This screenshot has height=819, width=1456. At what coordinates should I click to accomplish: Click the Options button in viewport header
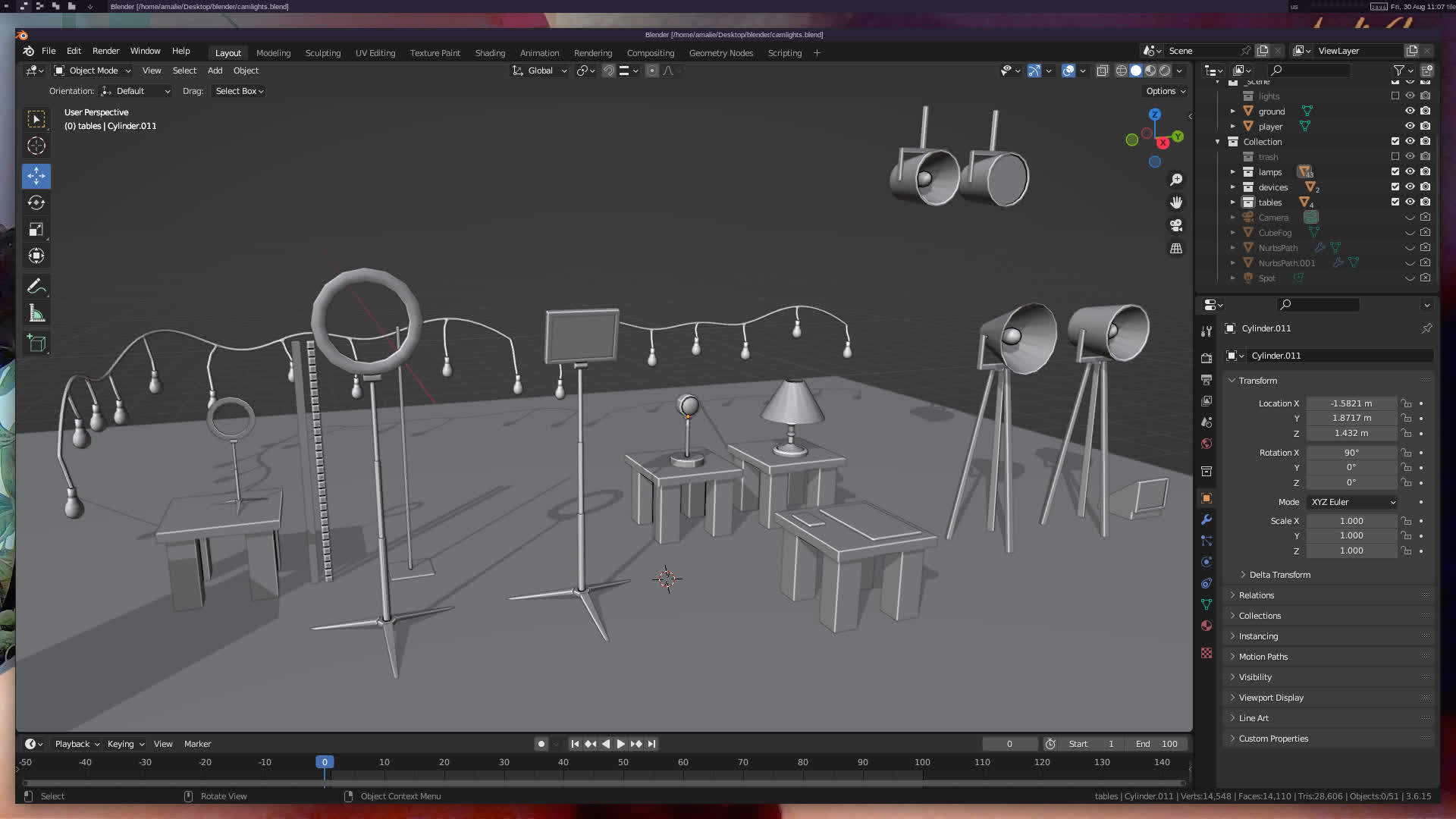click(1165, 91)
